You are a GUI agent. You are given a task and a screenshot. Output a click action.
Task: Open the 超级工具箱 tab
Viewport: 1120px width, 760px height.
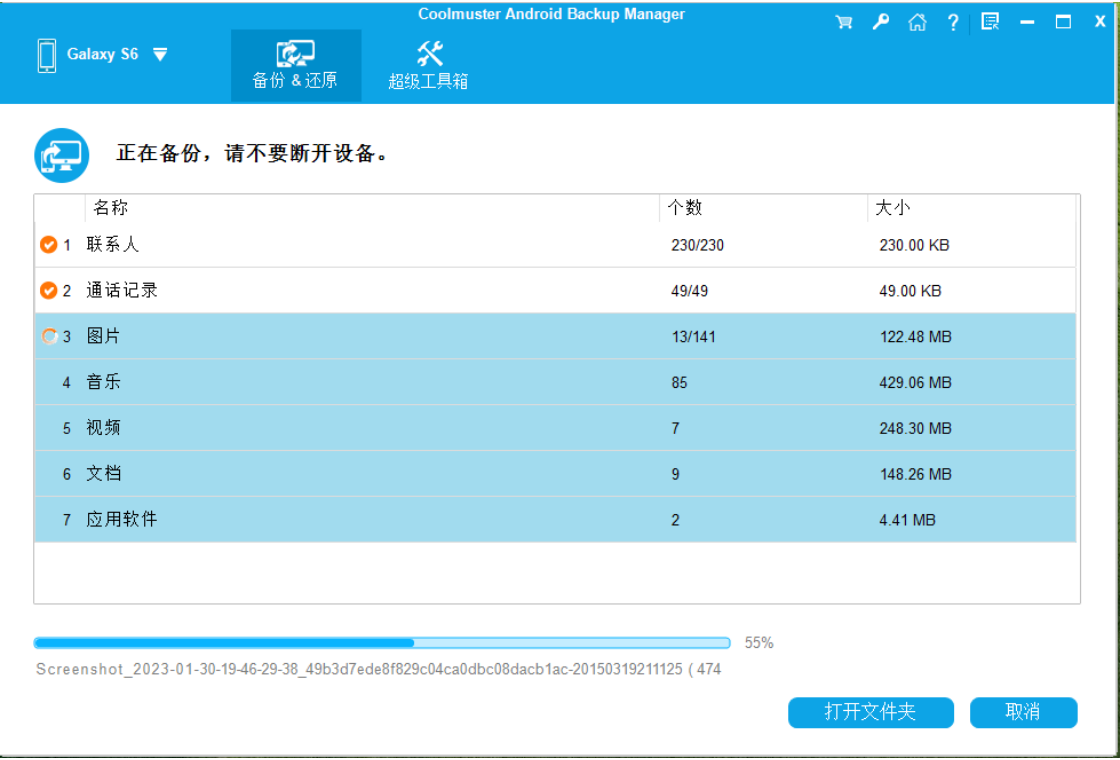coord(429,66)
